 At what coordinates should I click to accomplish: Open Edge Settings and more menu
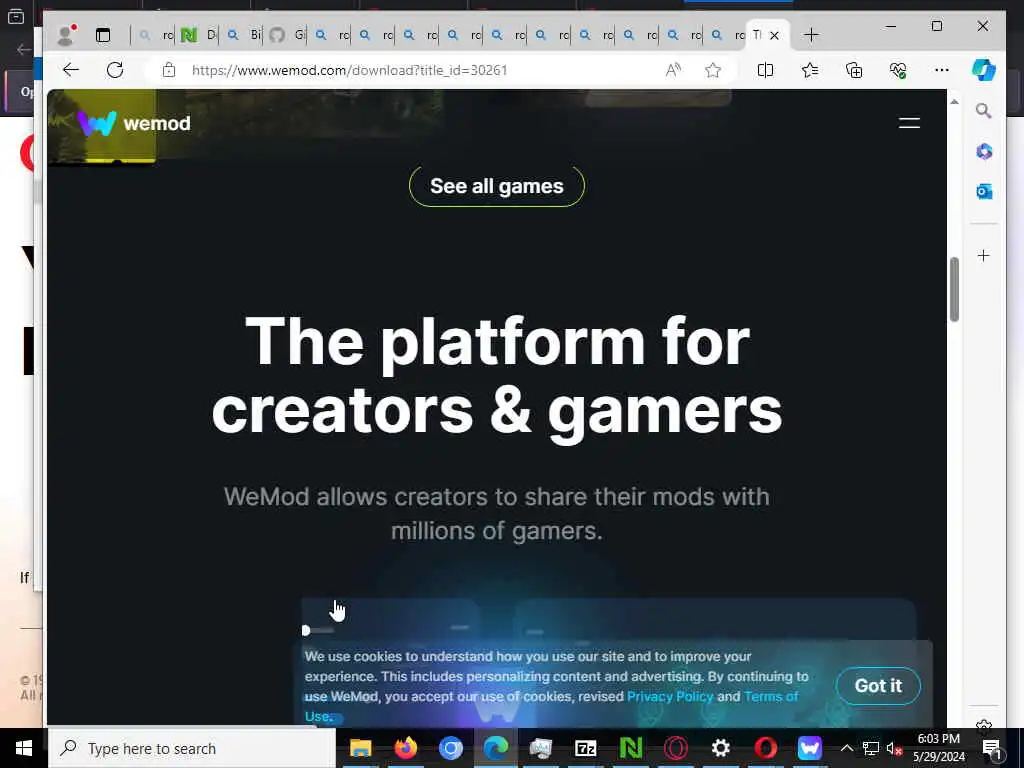click(942, 70)
